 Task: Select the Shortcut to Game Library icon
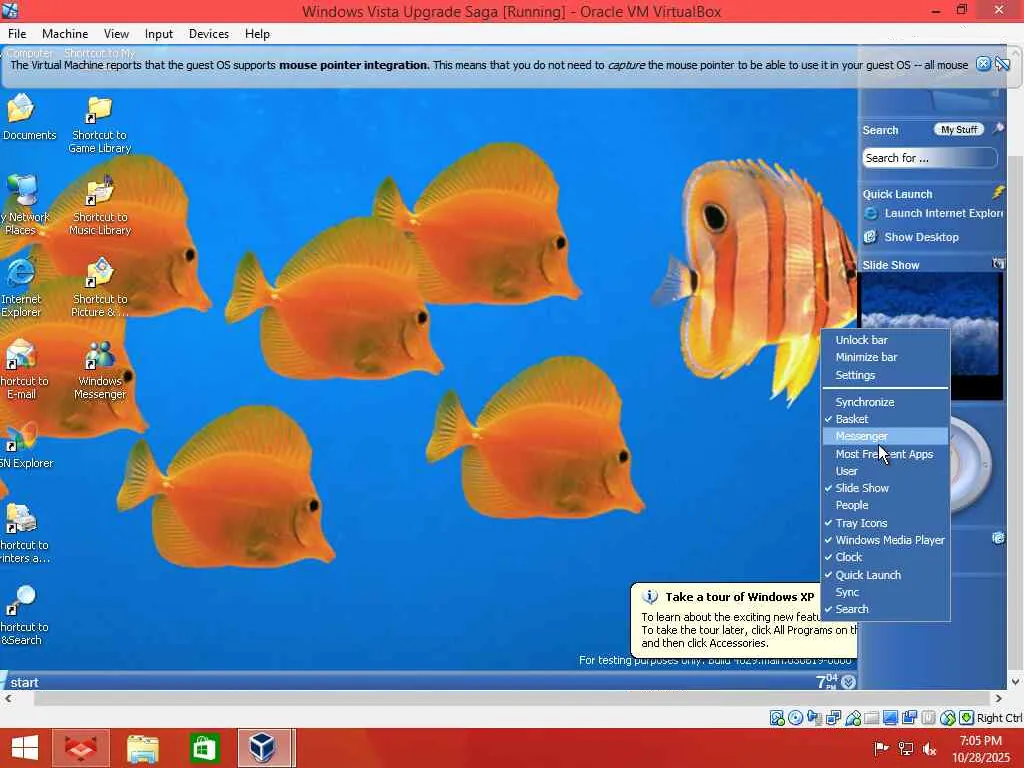100,125
